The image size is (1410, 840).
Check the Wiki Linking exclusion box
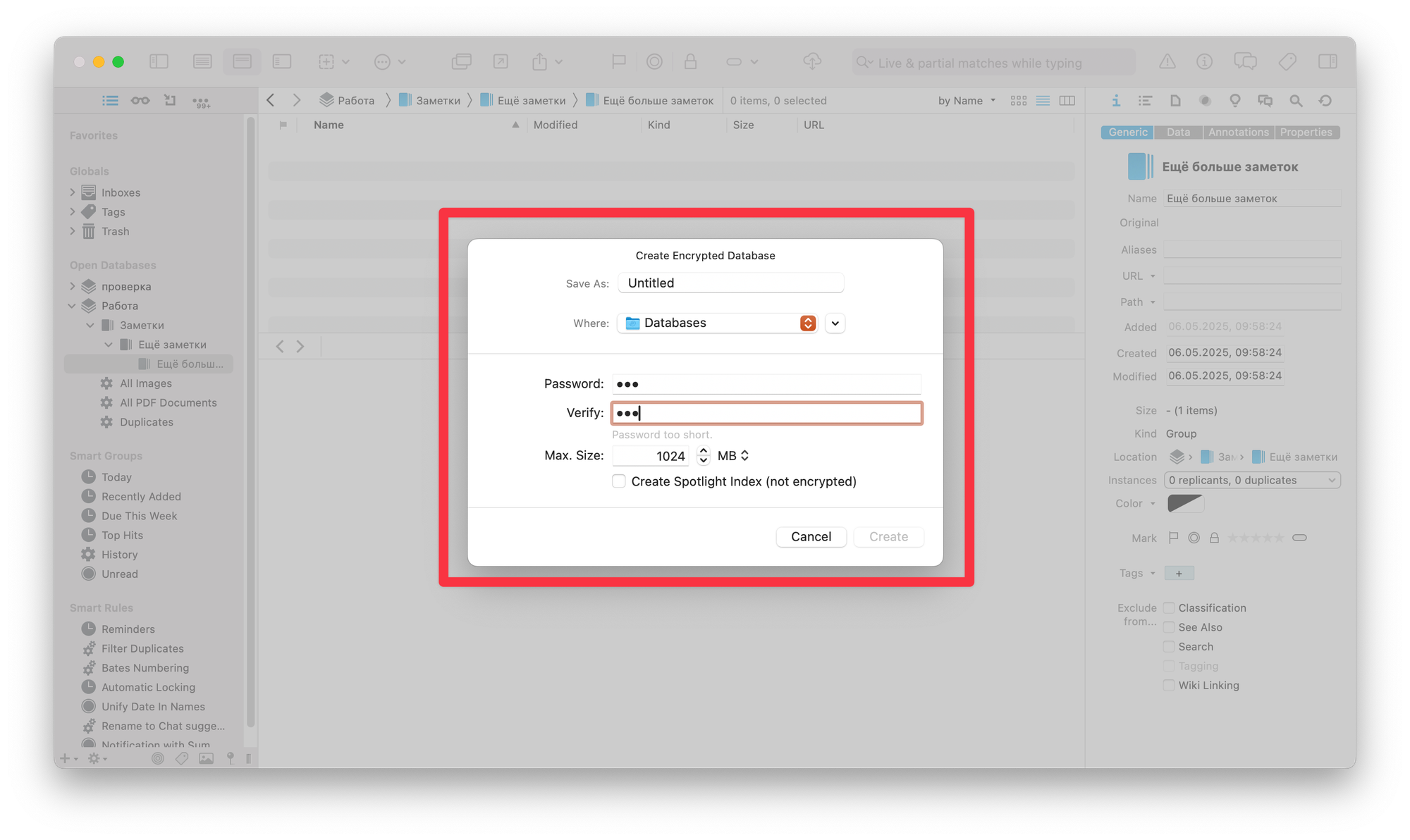tap(1169, 686)
